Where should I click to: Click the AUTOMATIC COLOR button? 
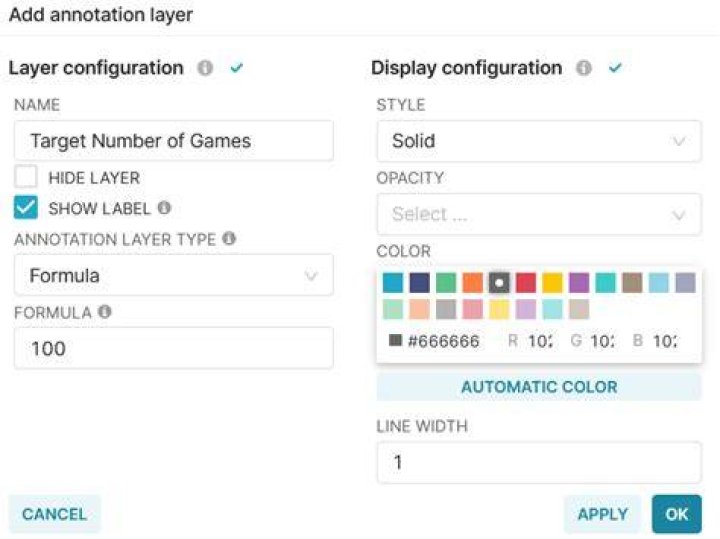click(x=539, y=387)
